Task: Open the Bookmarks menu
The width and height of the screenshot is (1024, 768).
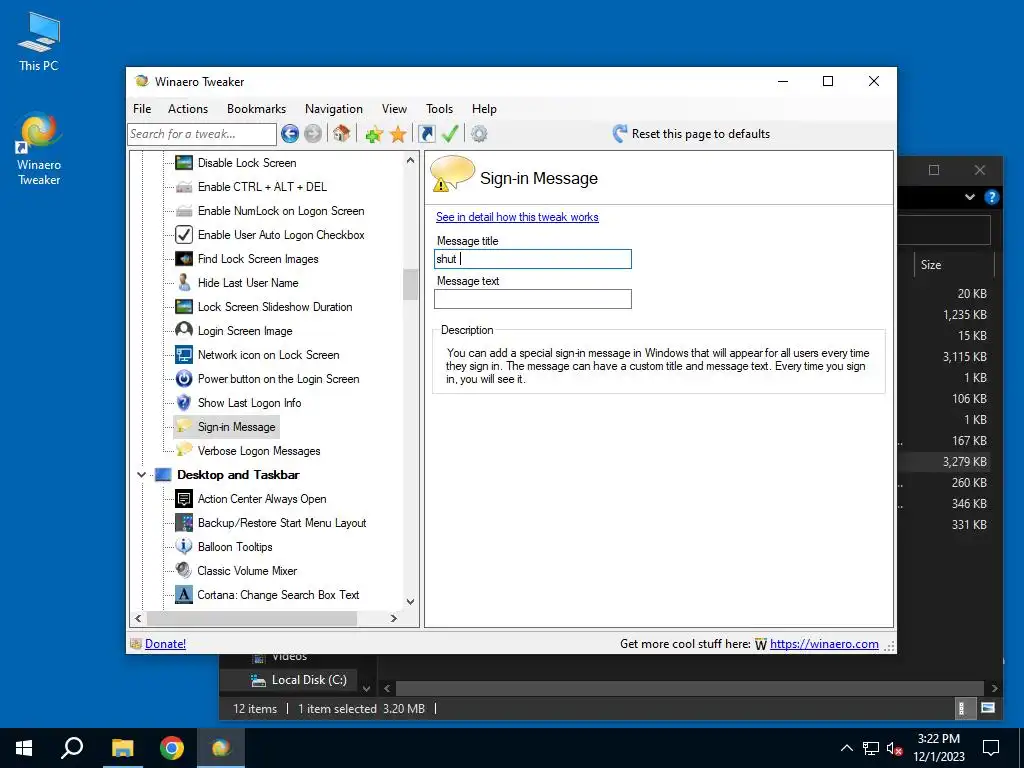Action: [x=257, y=109]
